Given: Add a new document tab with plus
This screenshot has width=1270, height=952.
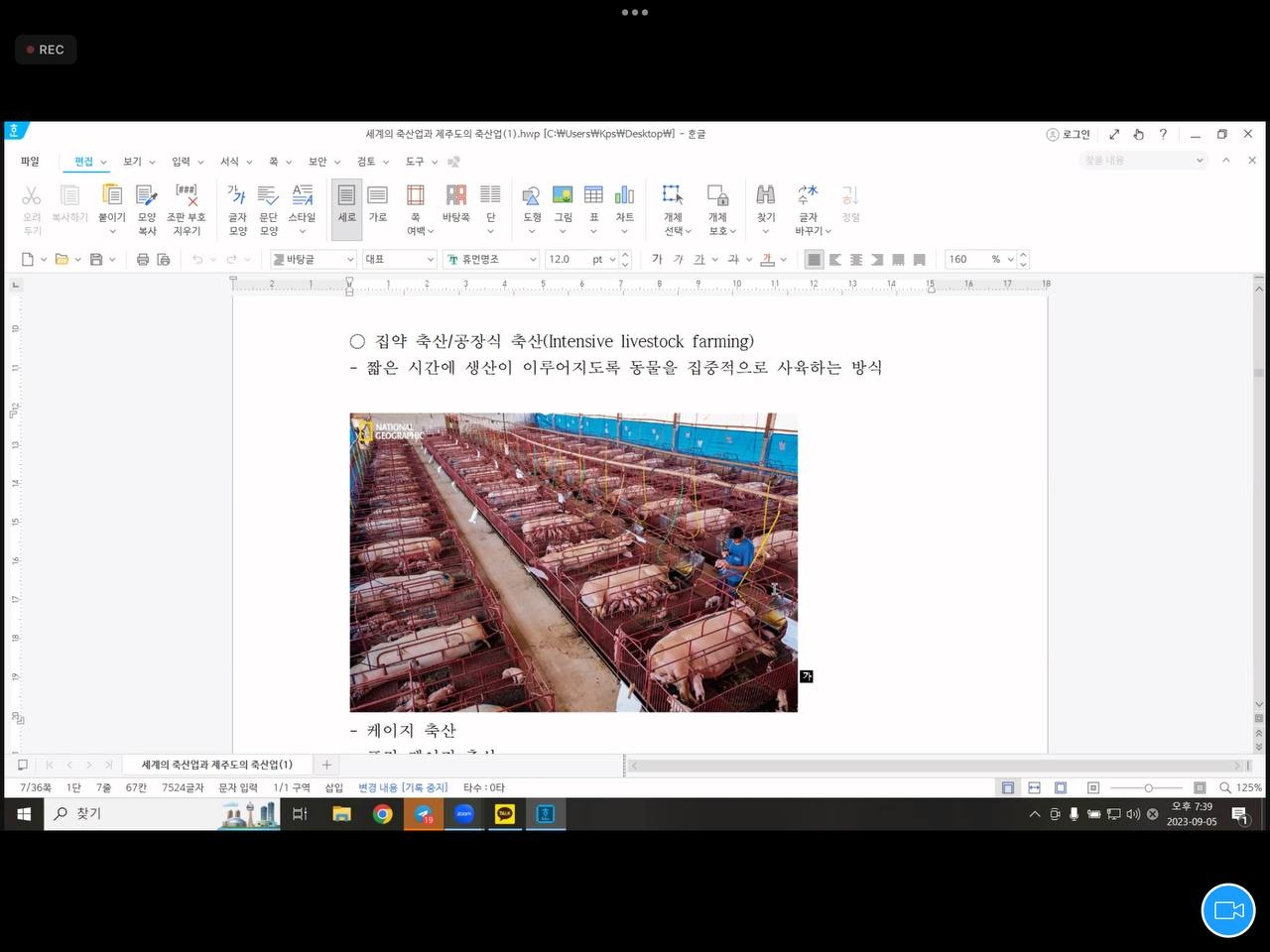Looking at the screenshot, I should [326, 765].
